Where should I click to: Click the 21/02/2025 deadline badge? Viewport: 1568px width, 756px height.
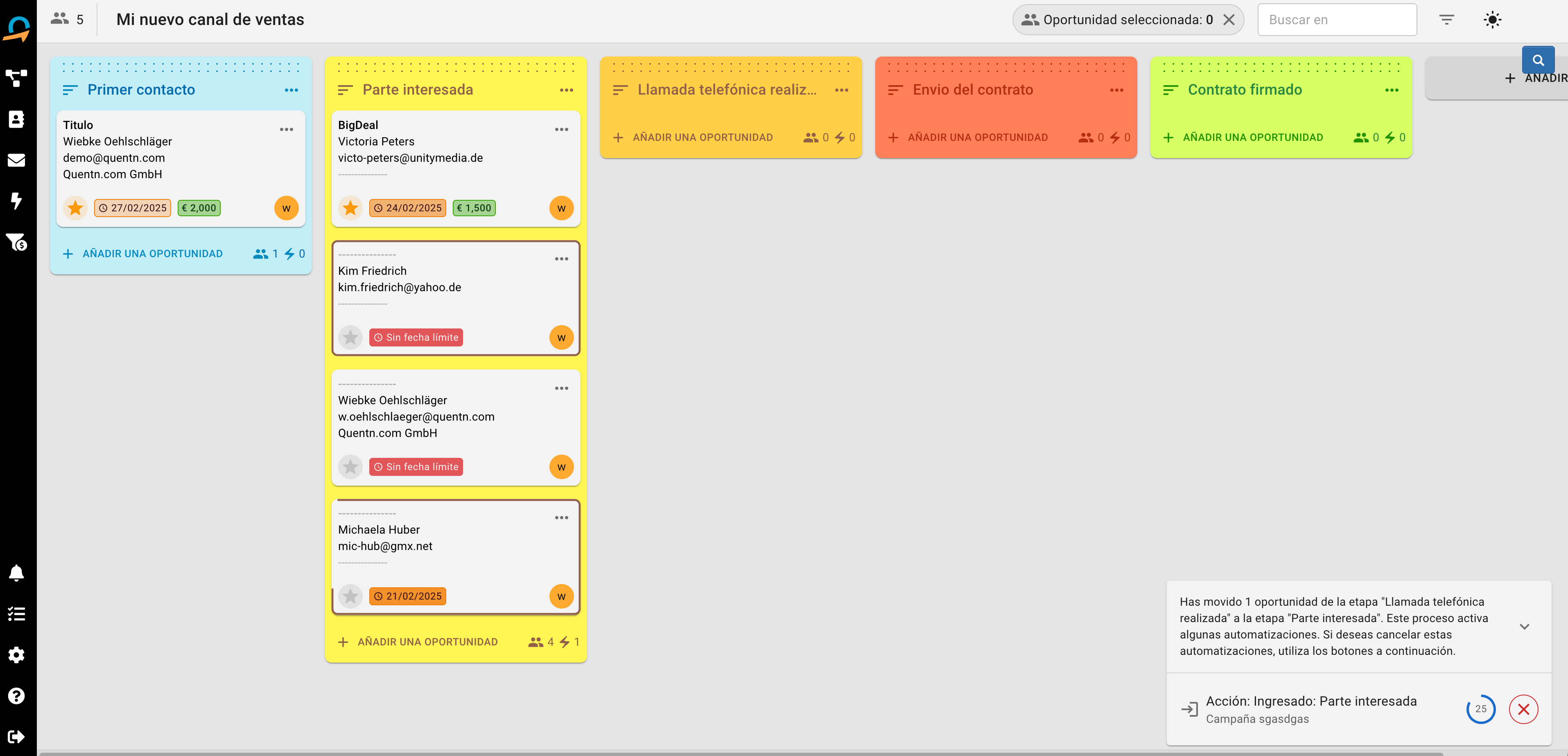pos(408,596)
